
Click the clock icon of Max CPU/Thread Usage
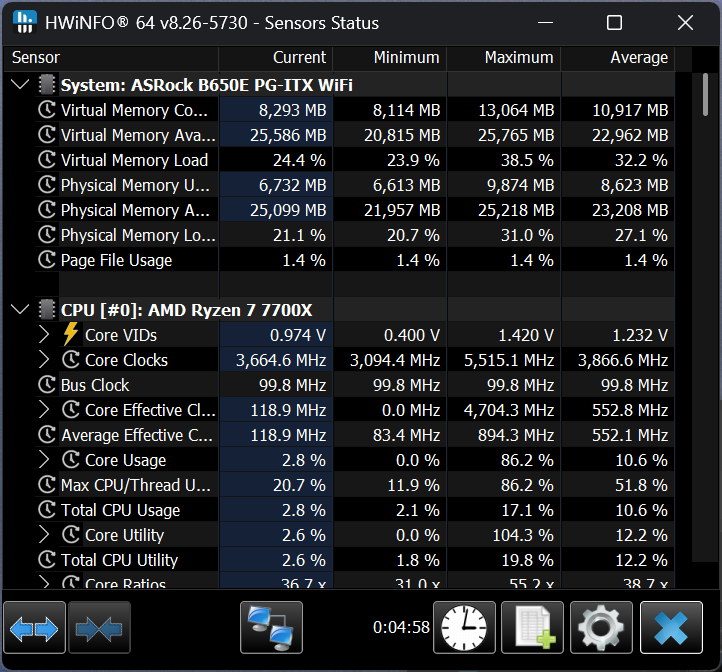(47, 485)
